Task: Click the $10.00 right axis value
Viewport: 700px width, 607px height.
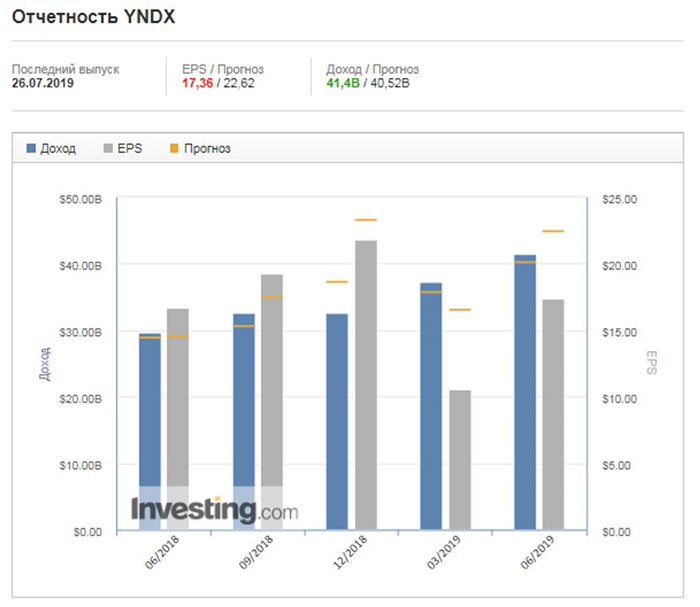Action: click(x=619, y=399)
